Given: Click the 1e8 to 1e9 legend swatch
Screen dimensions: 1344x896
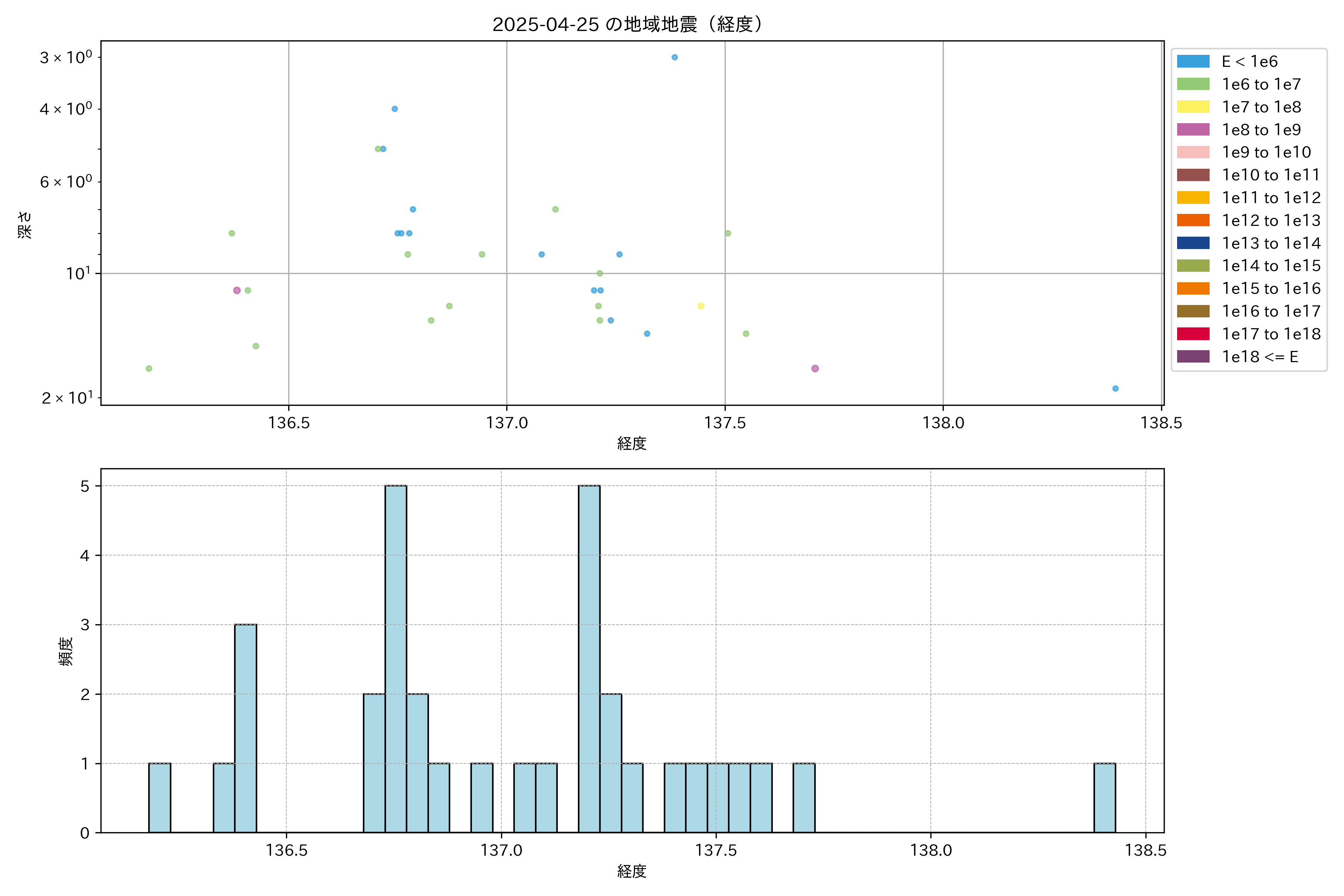Looking at the screenshot, I should (1193, 130).
